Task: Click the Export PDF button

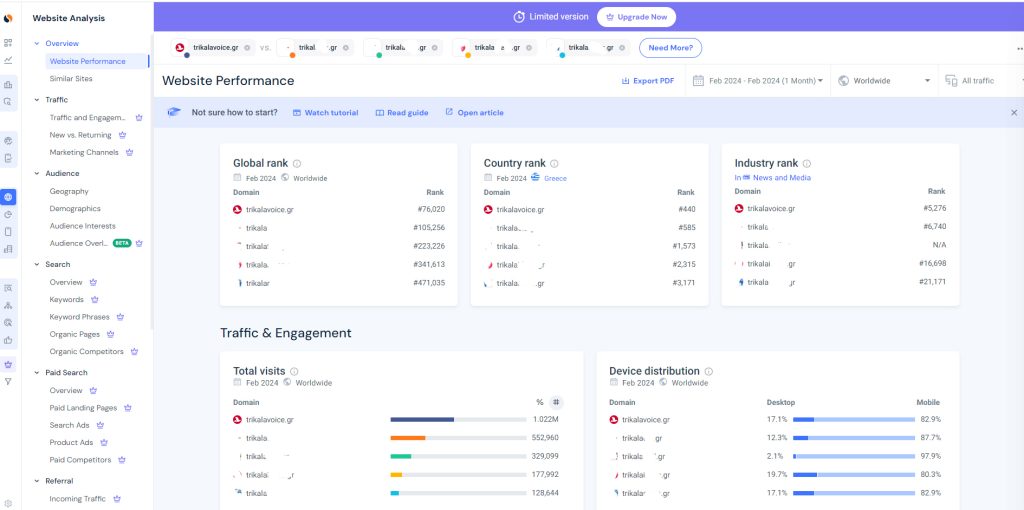Action: tap(647, 81)
